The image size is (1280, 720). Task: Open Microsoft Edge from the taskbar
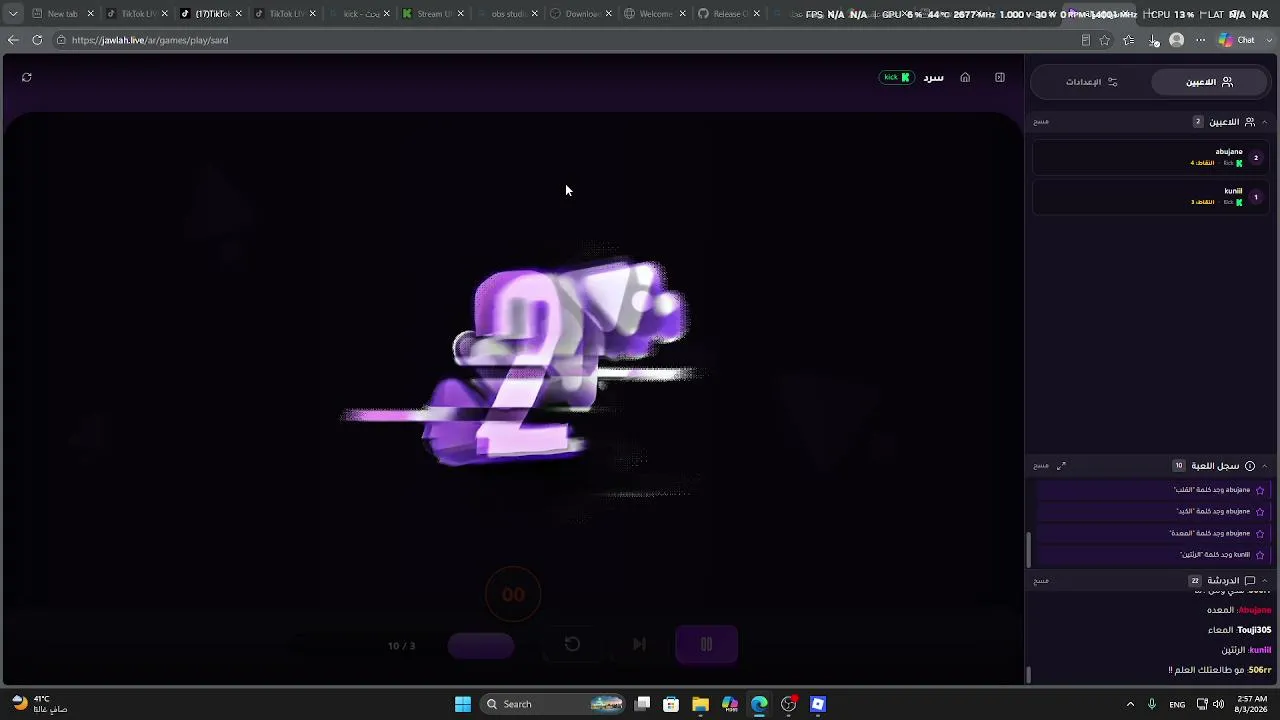click(x=759, y=704)
